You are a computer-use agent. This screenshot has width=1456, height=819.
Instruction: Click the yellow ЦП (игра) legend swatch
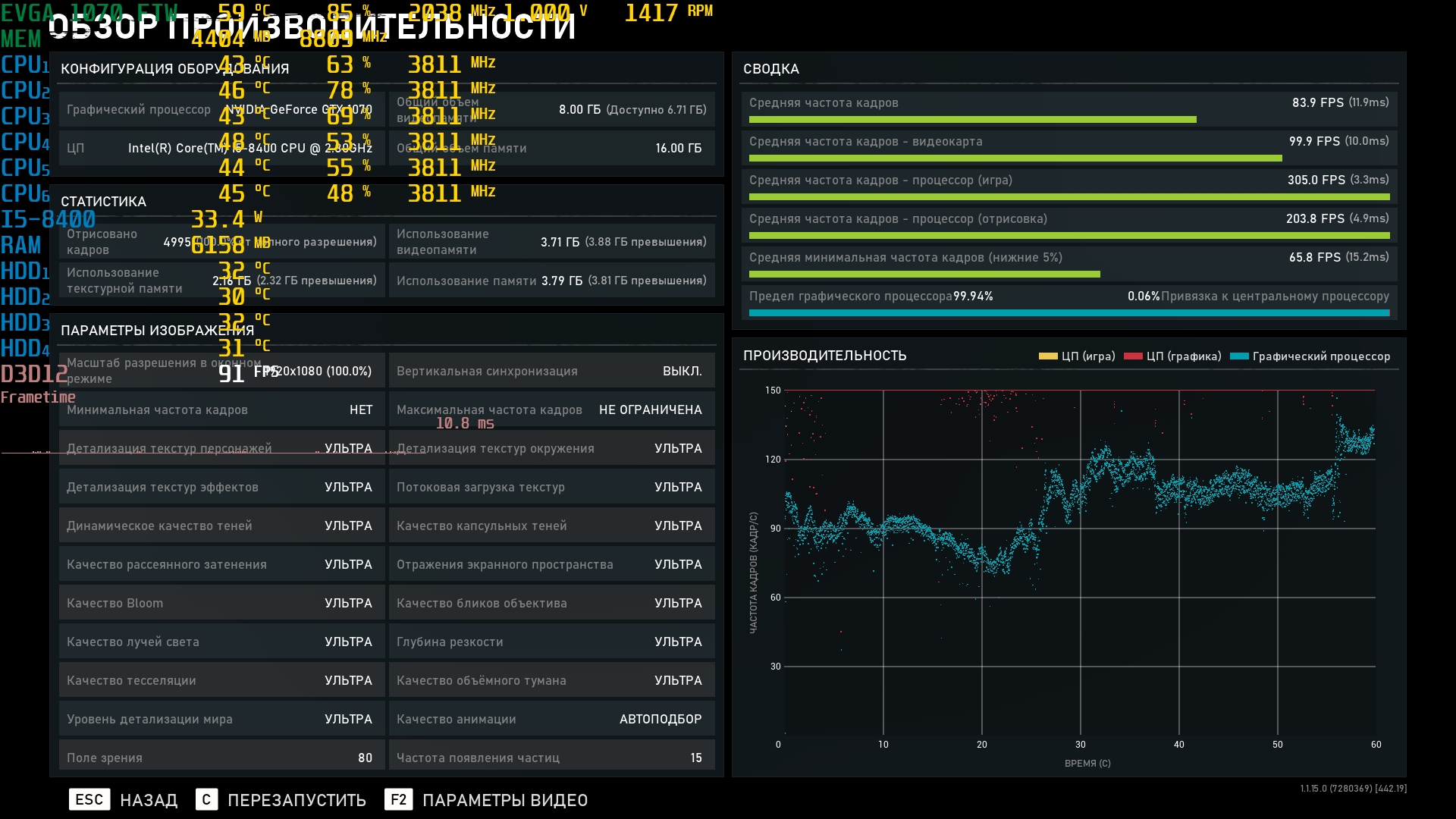click(x=1047, y=356)
